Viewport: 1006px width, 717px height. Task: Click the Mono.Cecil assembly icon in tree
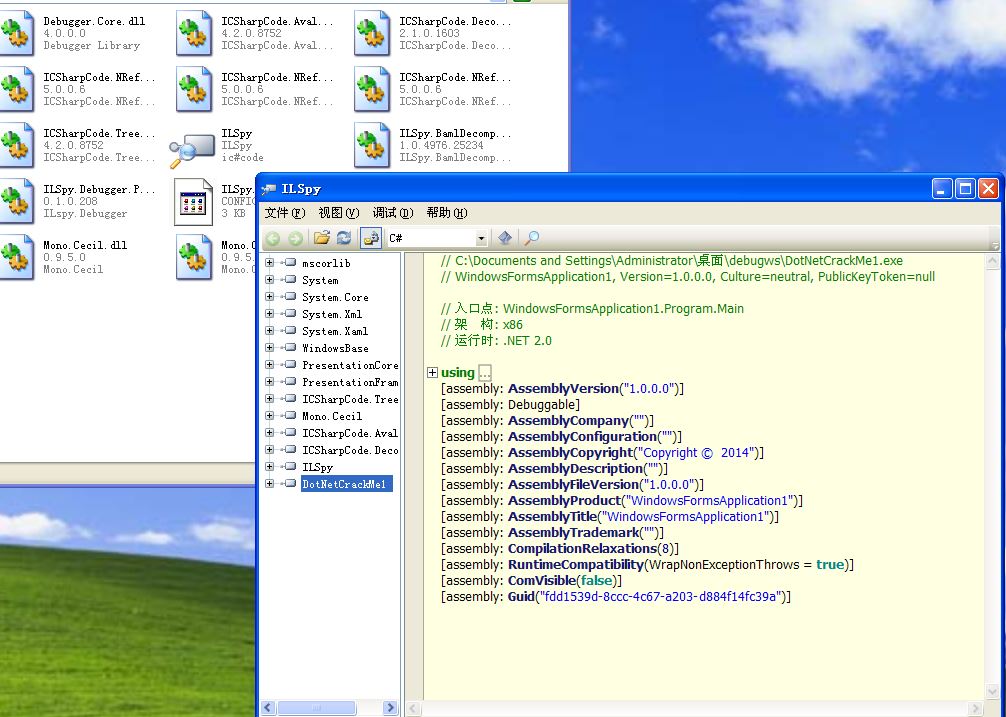(290, 416)
